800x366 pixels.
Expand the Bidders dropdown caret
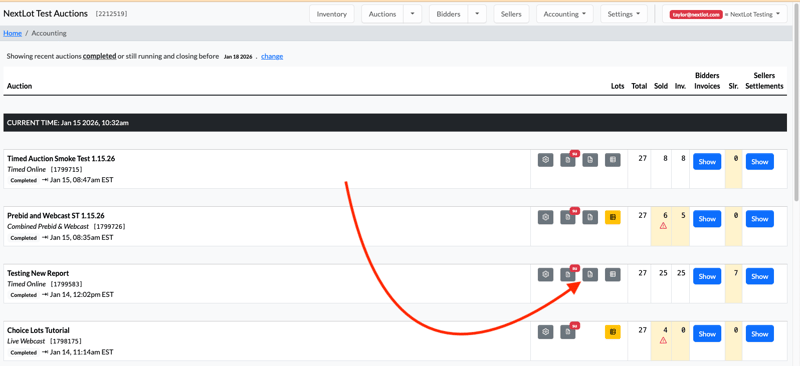tap(477, 14)
